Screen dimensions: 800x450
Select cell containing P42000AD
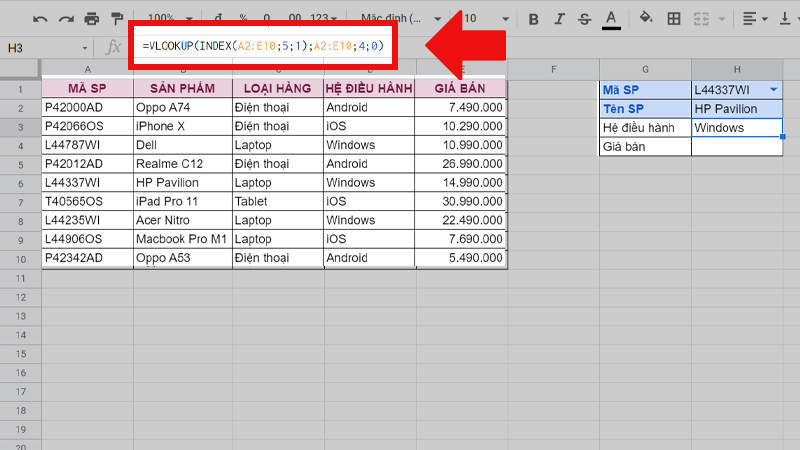point(88,108)
